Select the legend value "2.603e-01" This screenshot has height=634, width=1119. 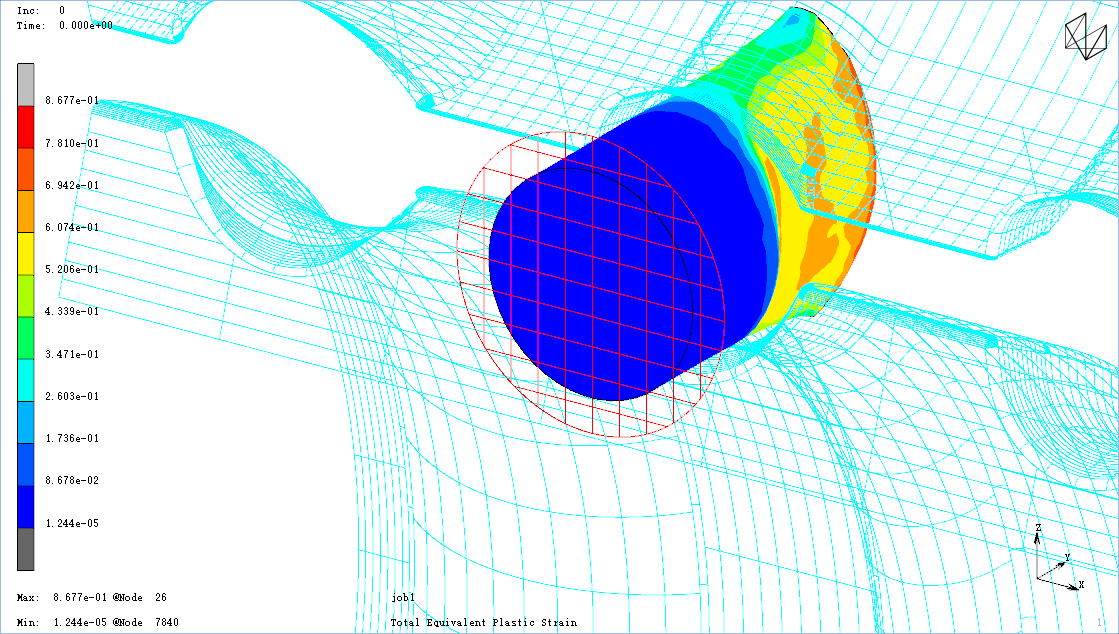point(72,397)
